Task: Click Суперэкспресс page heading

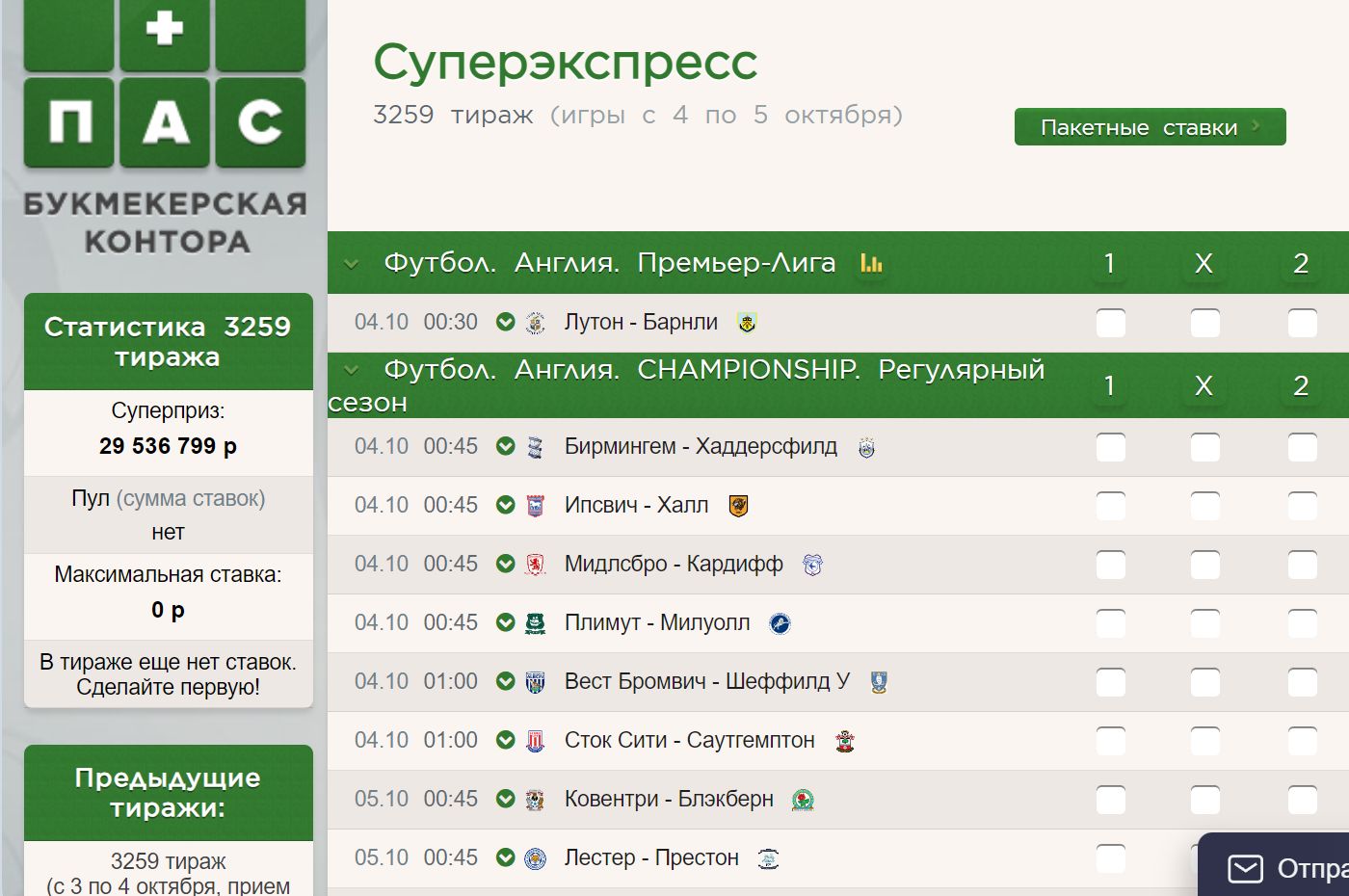Action: (566, 63)
